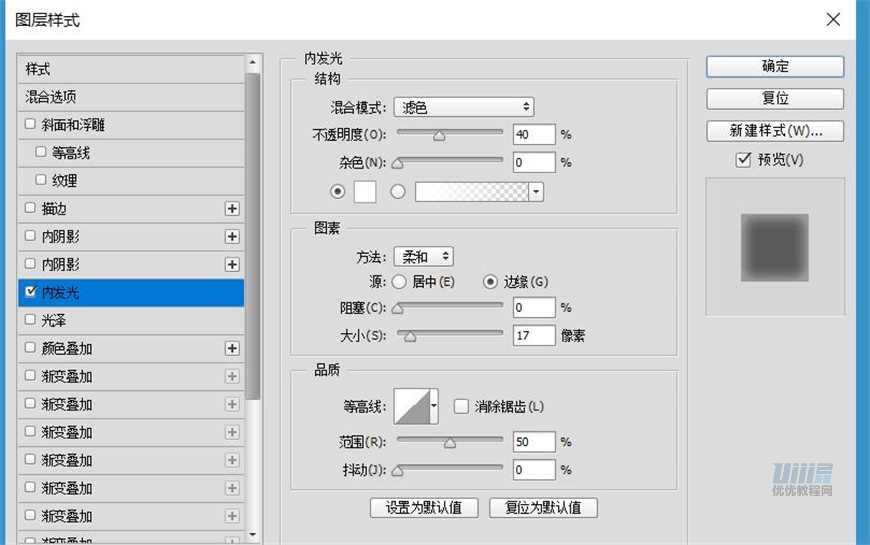Open the 样式 section in the list
Viewport: 870px width, 545px height.
pyautogui.click(x=131, y=69)
